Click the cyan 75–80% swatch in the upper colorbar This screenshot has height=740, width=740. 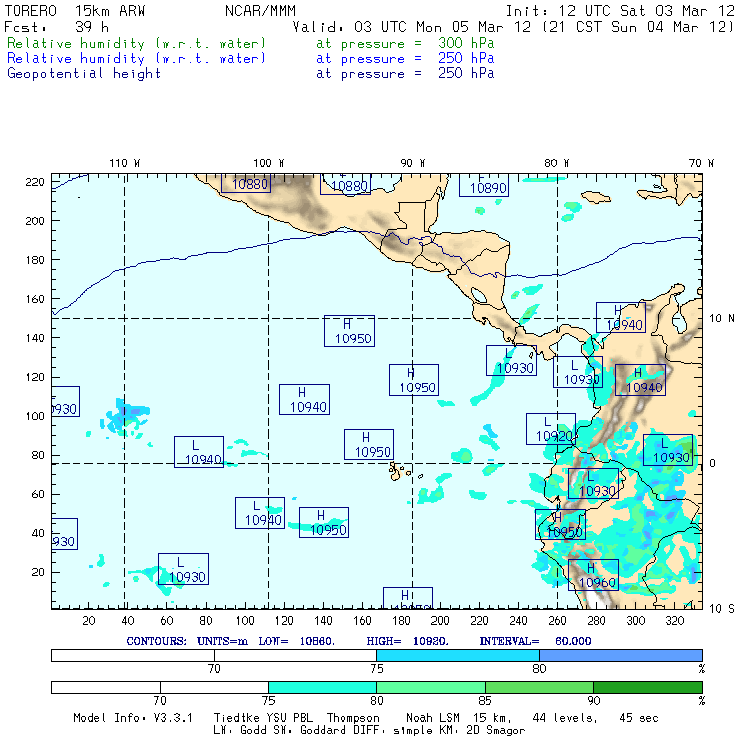[458, 655]
